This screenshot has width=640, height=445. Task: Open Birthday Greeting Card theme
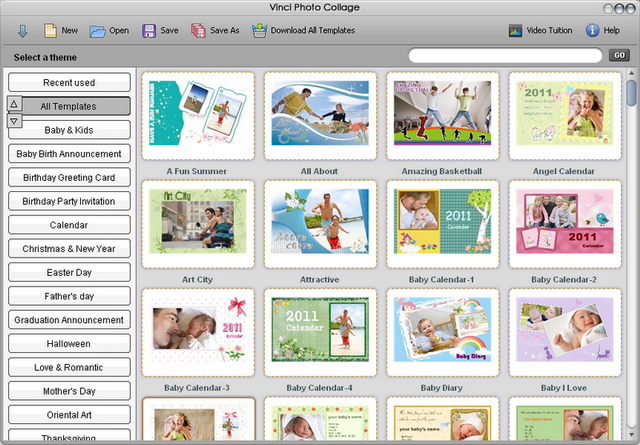[x=69, y=177]
